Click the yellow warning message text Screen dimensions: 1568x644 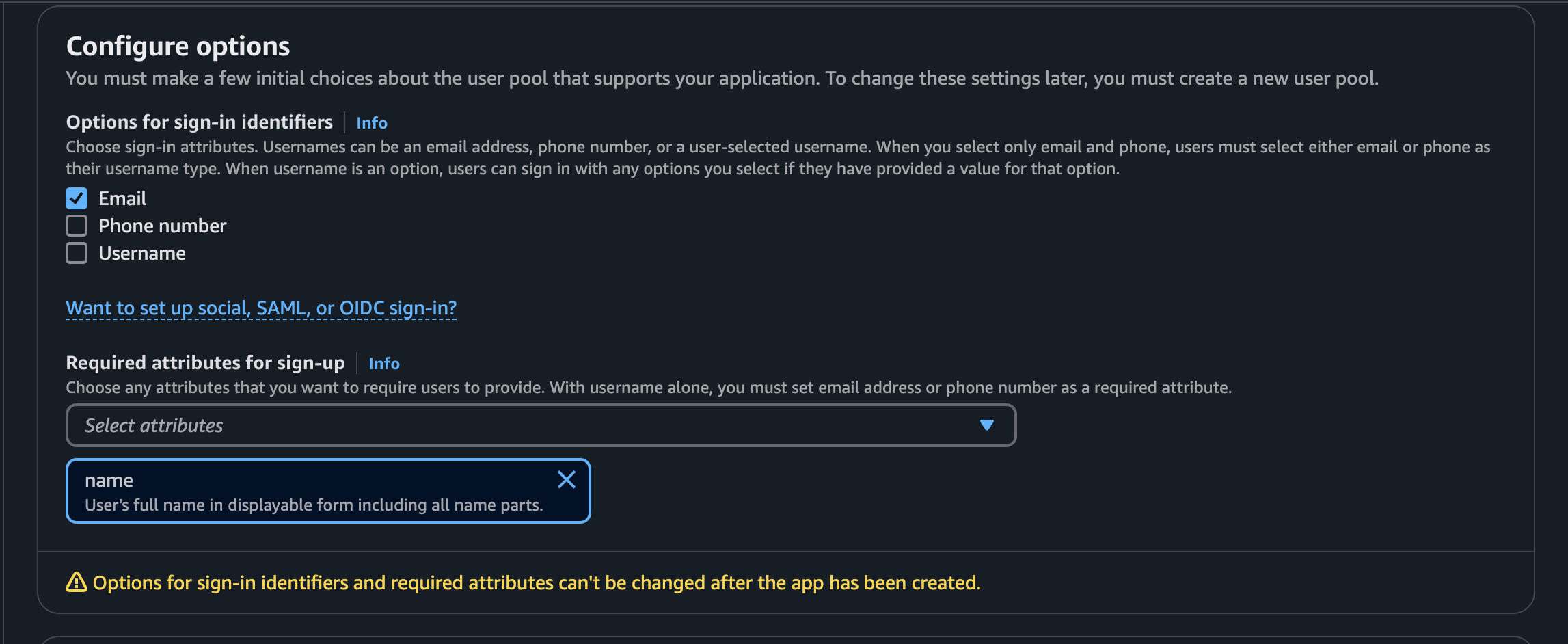[x=537, y=582]
